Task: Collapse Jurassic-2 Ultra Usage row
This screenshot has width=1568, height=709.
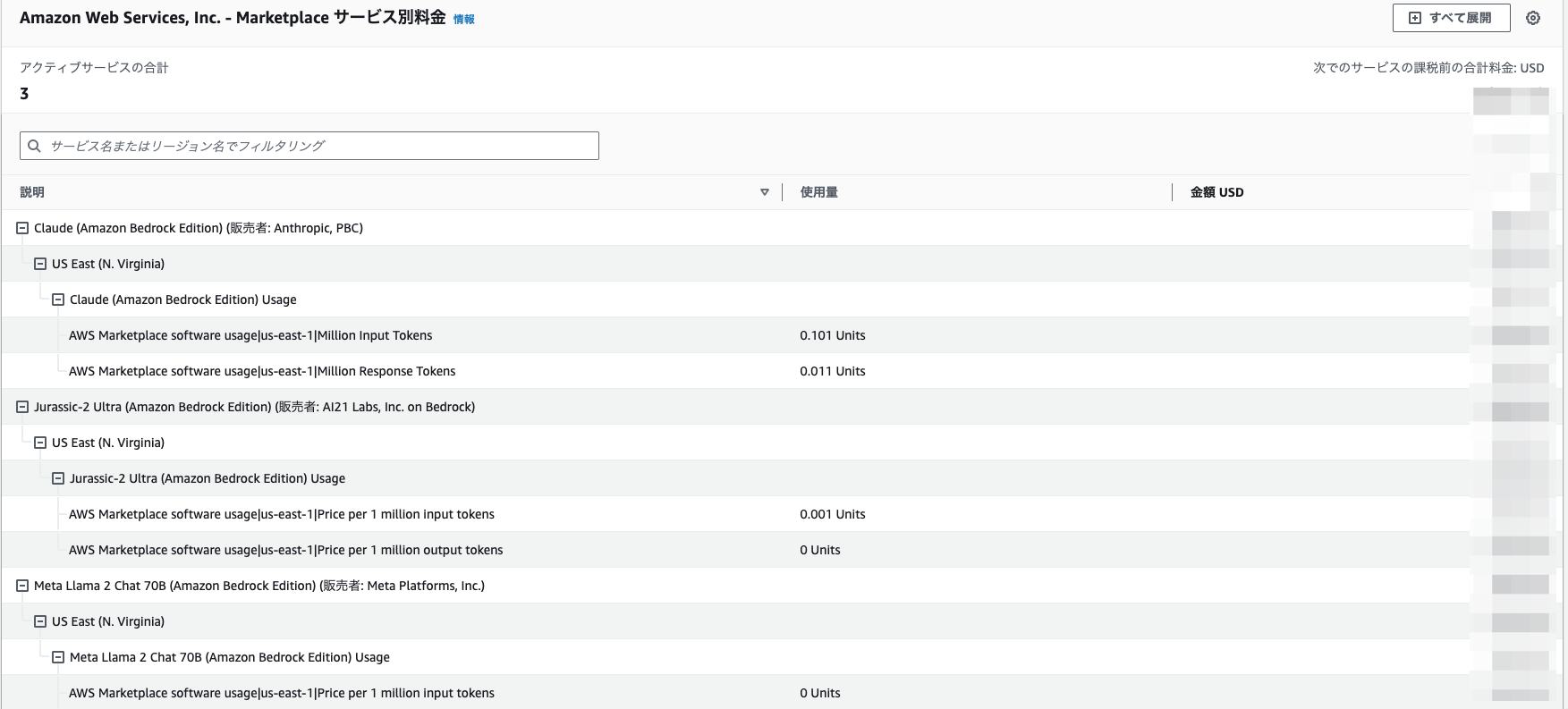Action: click(58, 478)
